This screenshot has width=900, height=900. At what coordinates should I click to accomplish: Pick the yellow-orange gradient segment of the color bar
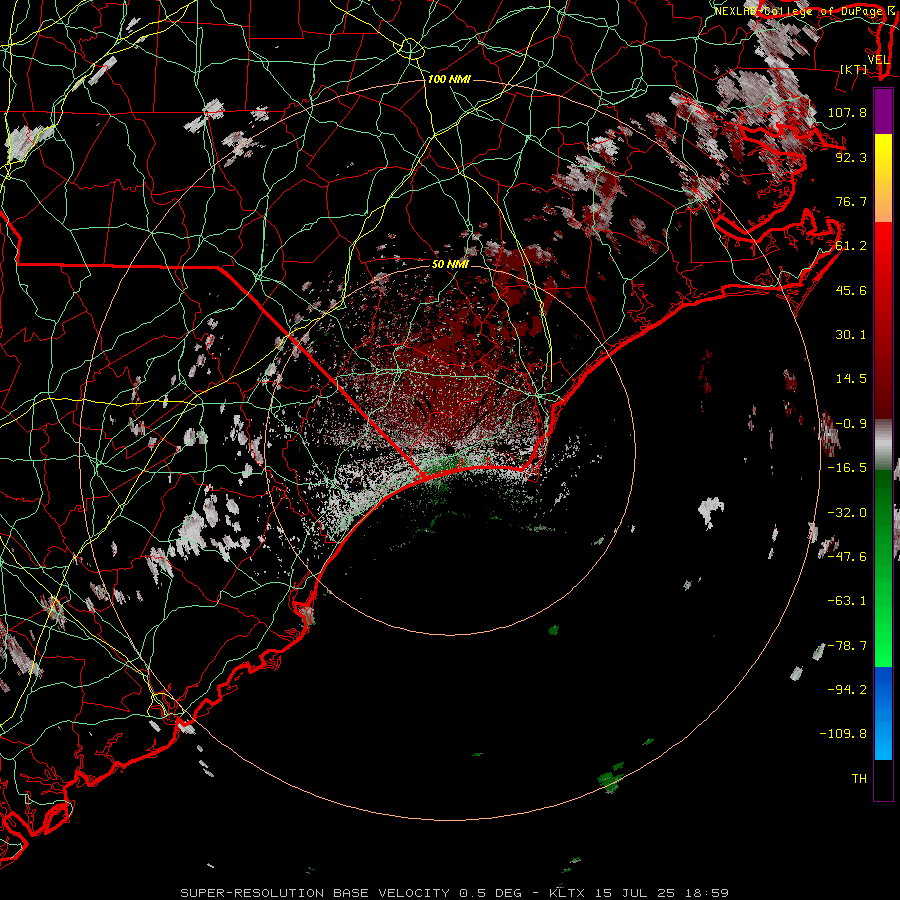(x=883, y=178)
